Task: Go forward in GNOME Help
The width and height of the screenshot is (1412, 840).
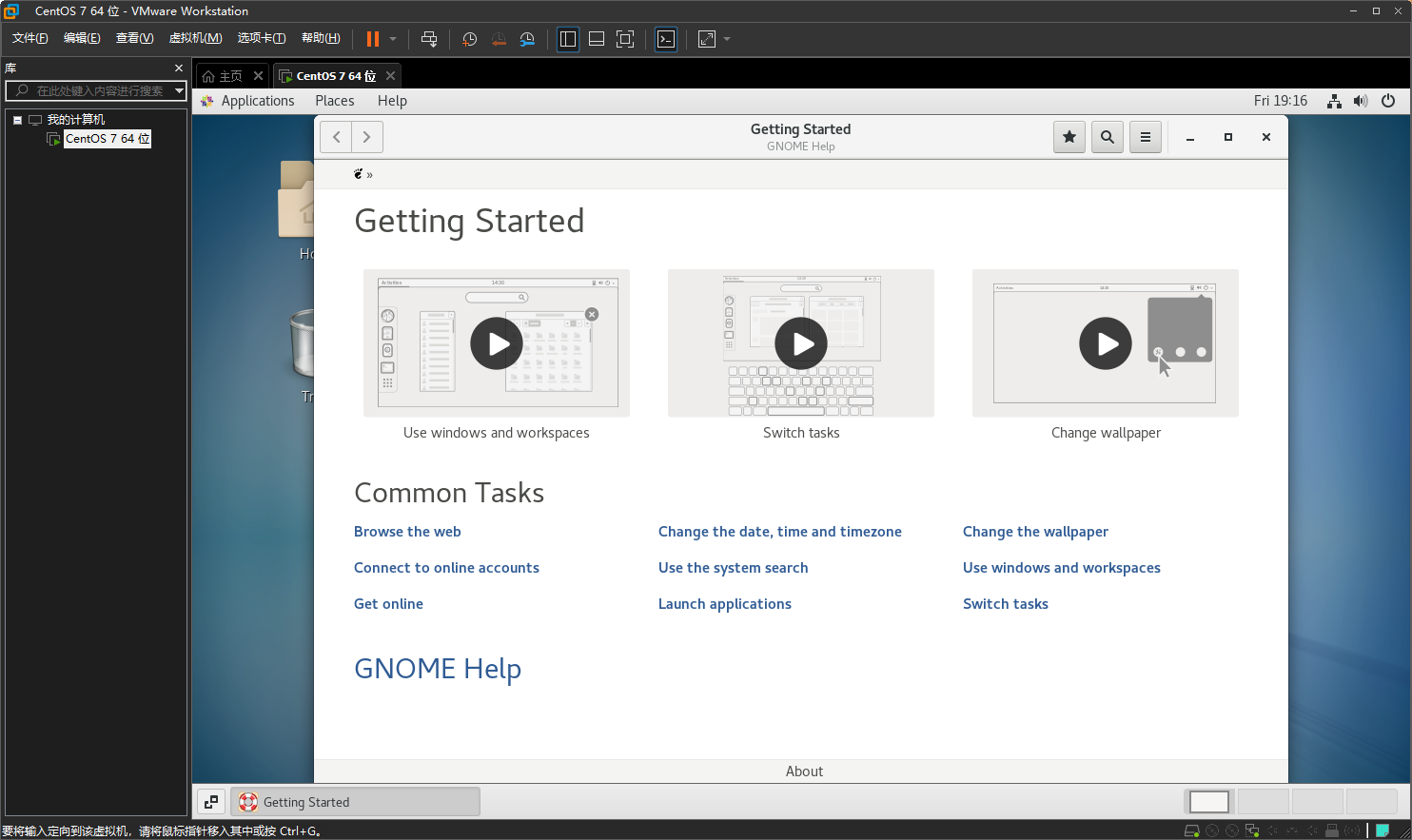Action: coord(367,137)
